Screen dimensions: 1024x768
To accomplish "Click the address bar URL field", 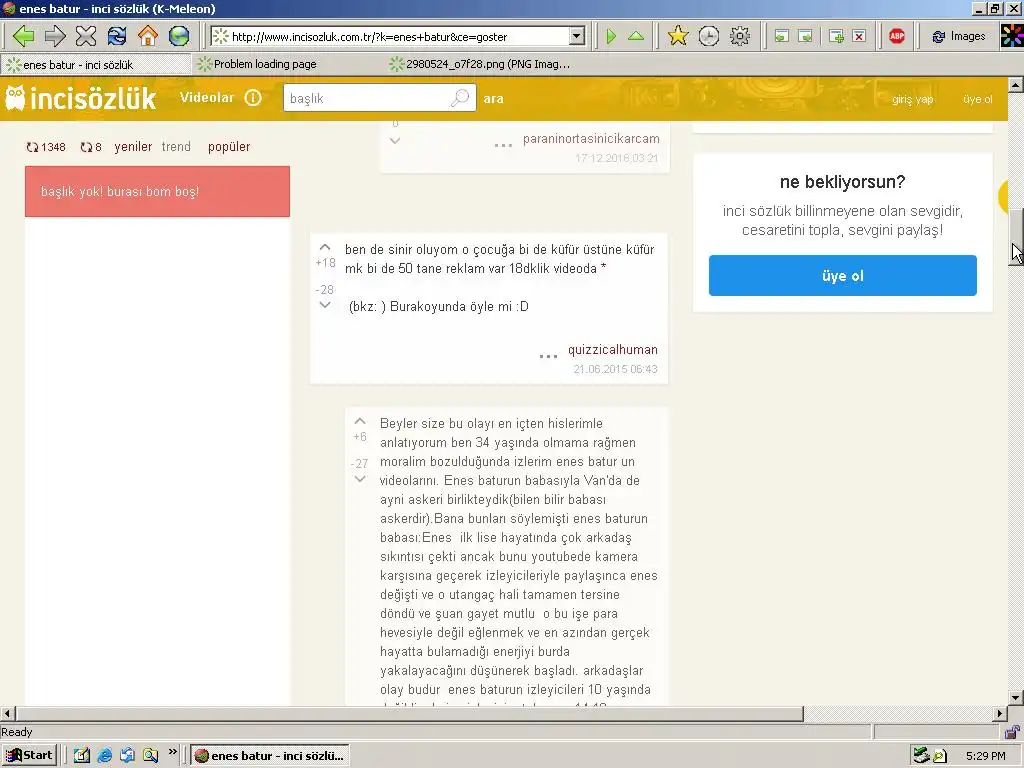I will 398,37.
